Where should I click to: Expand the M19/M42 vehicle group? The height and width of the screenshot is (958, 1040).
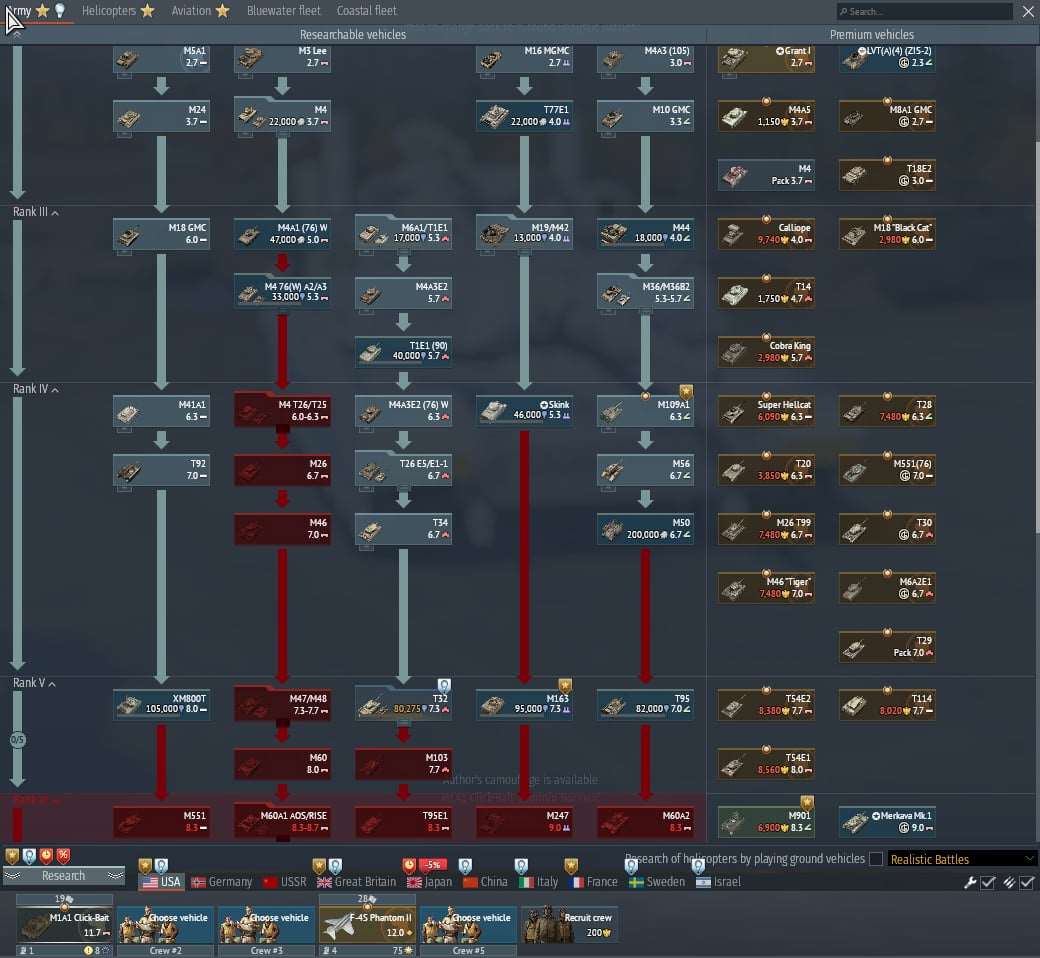click(x=525, y=234)
